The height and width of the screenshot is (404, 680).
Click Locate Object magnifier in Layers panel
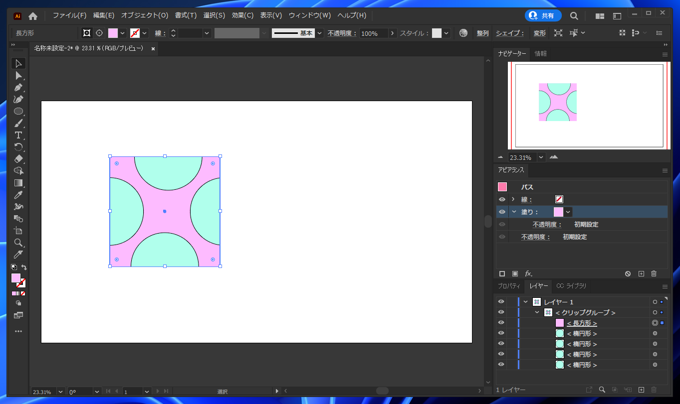(x=602, y=390)
